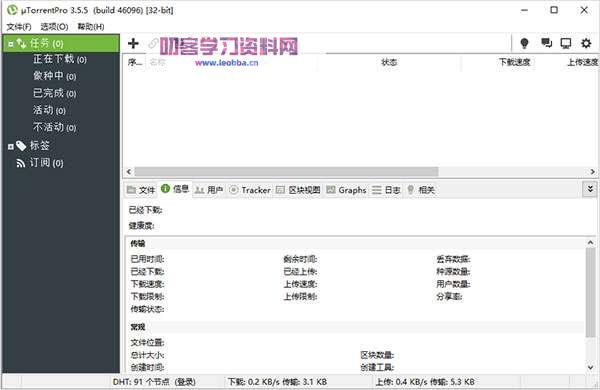The image size is (600, 390).
Task: Click the 剩余时间 label
Action: point(300,259)
